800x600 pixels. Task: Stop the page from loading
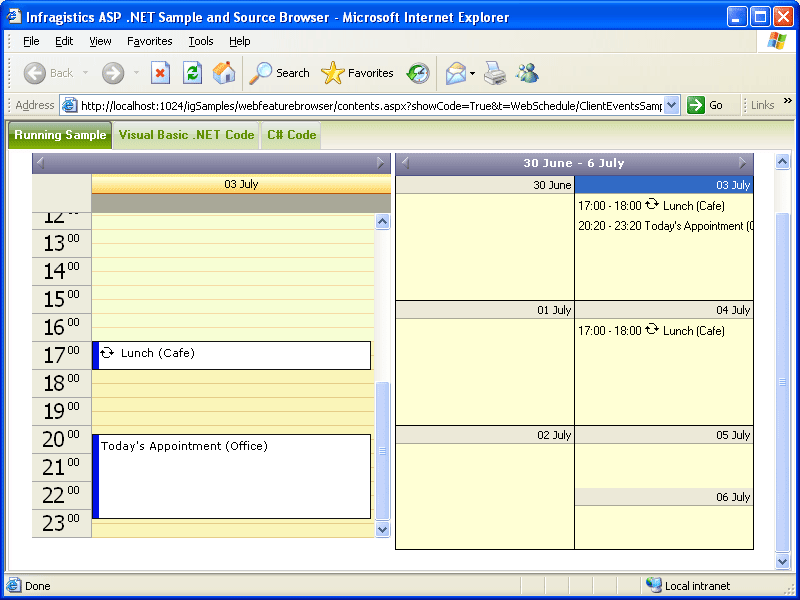(x=161, y=72)
